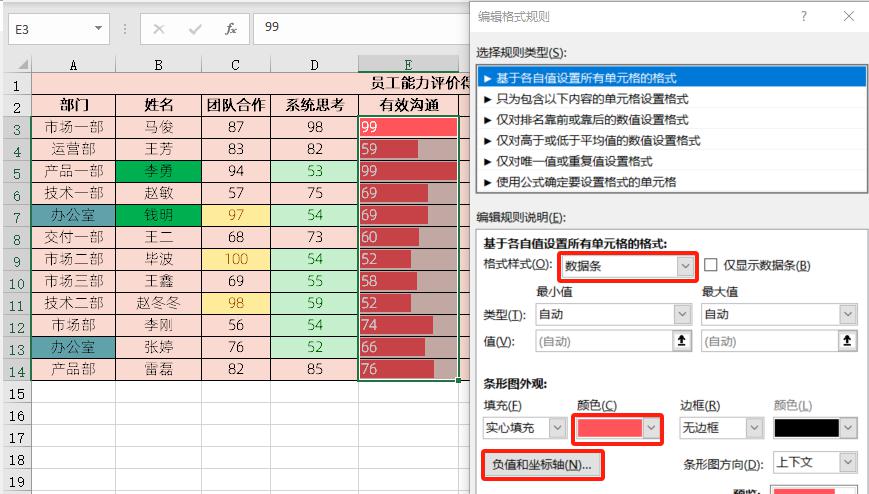
Task: Click the formula bar confirm checkmark icon
Action: [195, 29]
